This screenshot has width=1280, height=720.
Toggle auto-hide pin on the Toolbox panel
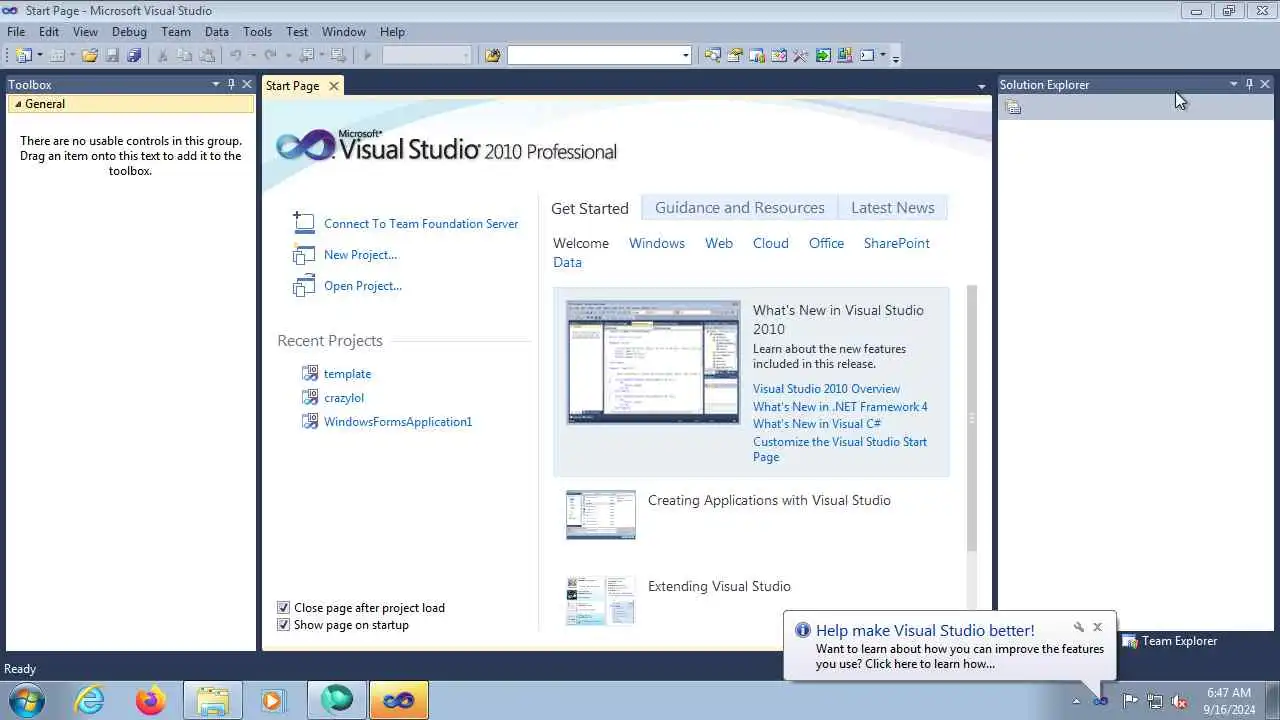(x=231, y=84)
